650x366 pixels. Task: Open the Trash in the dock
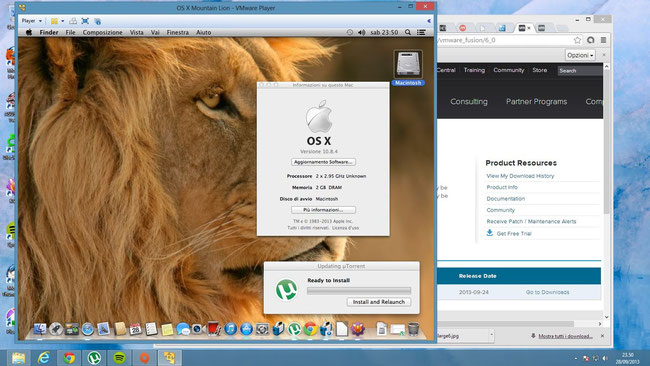pos(413,329)
